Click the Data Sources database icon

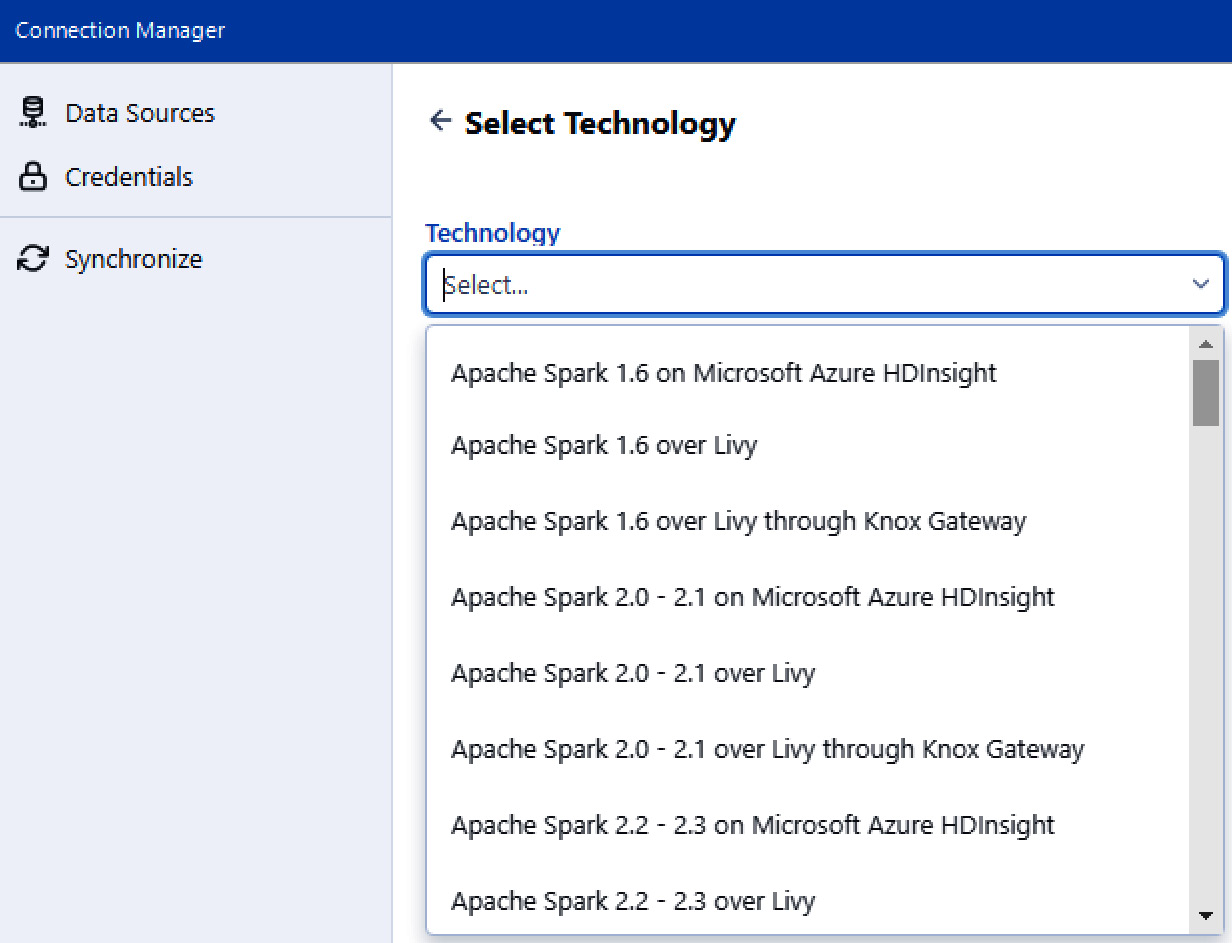click(x=32, y=113)
